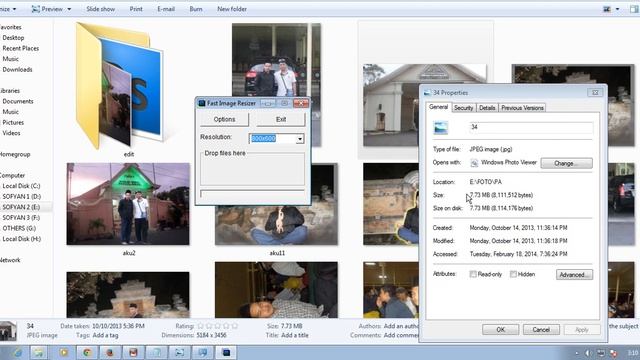Open Pictures library in the sidebar
The image size is (640, 360).
[x=13, y=122]
